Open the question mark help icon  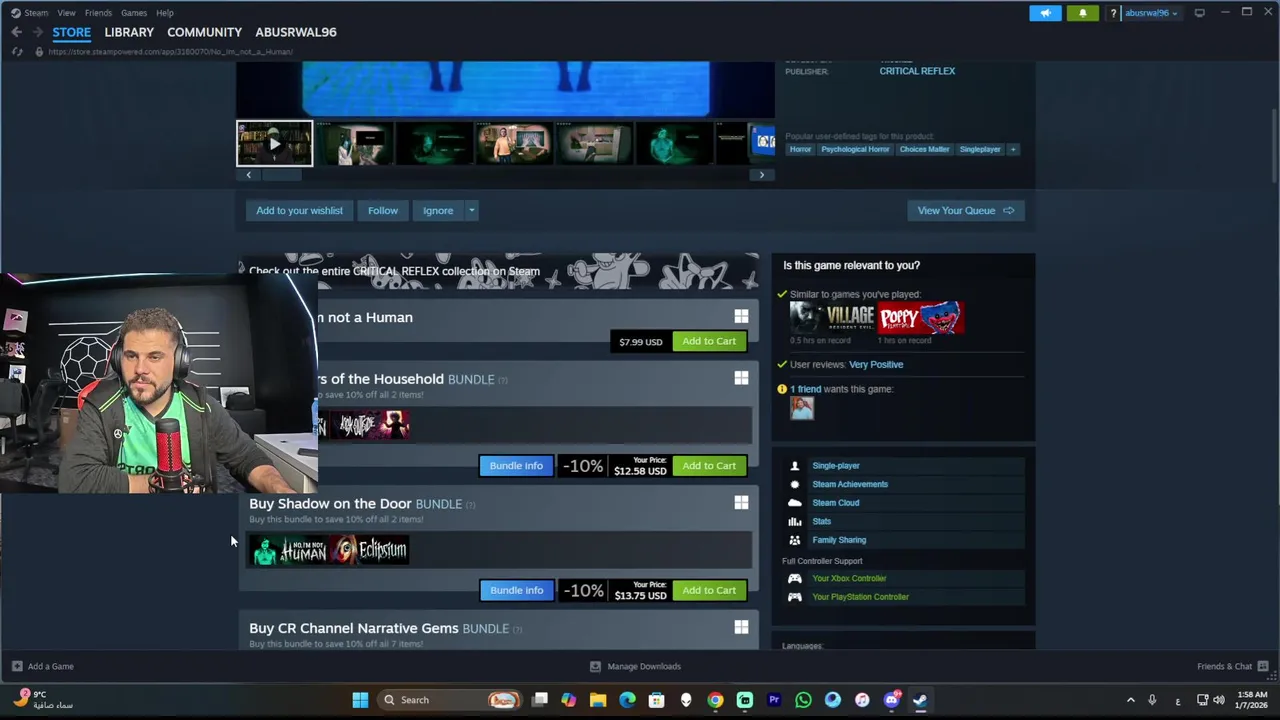pos(1113,13)
